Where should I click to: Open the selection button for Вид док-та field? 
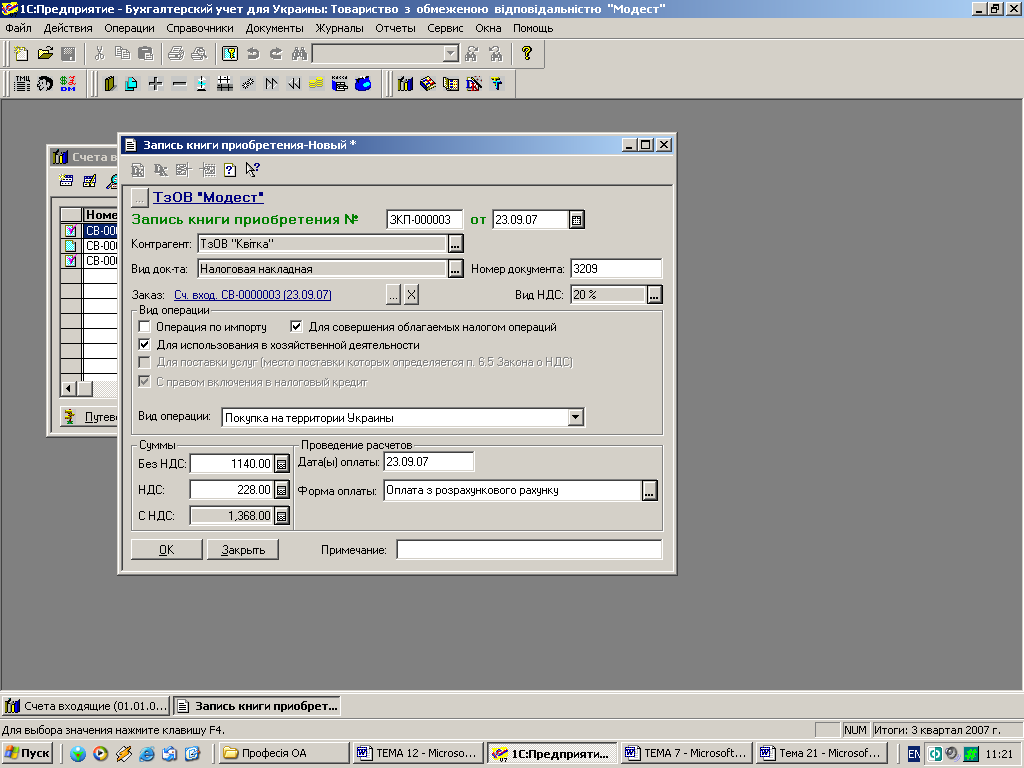[456, 268]
